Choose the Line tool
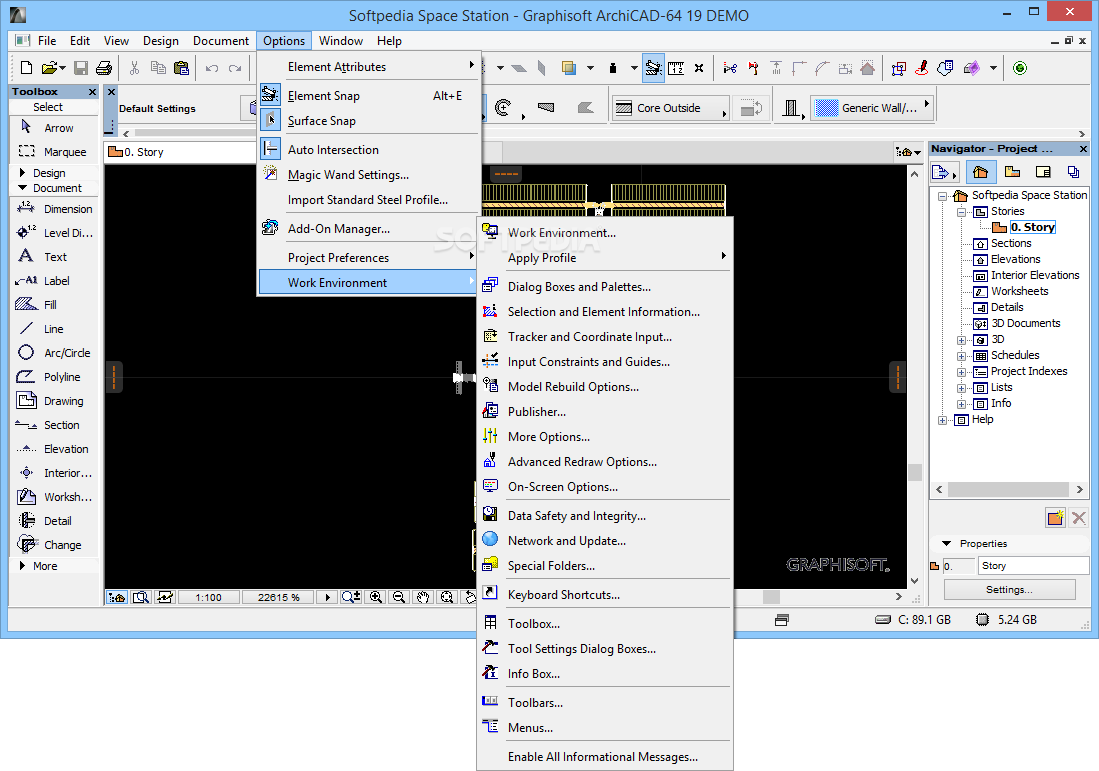This screenshot has height=771, width=1099. [x=53, y=329]
